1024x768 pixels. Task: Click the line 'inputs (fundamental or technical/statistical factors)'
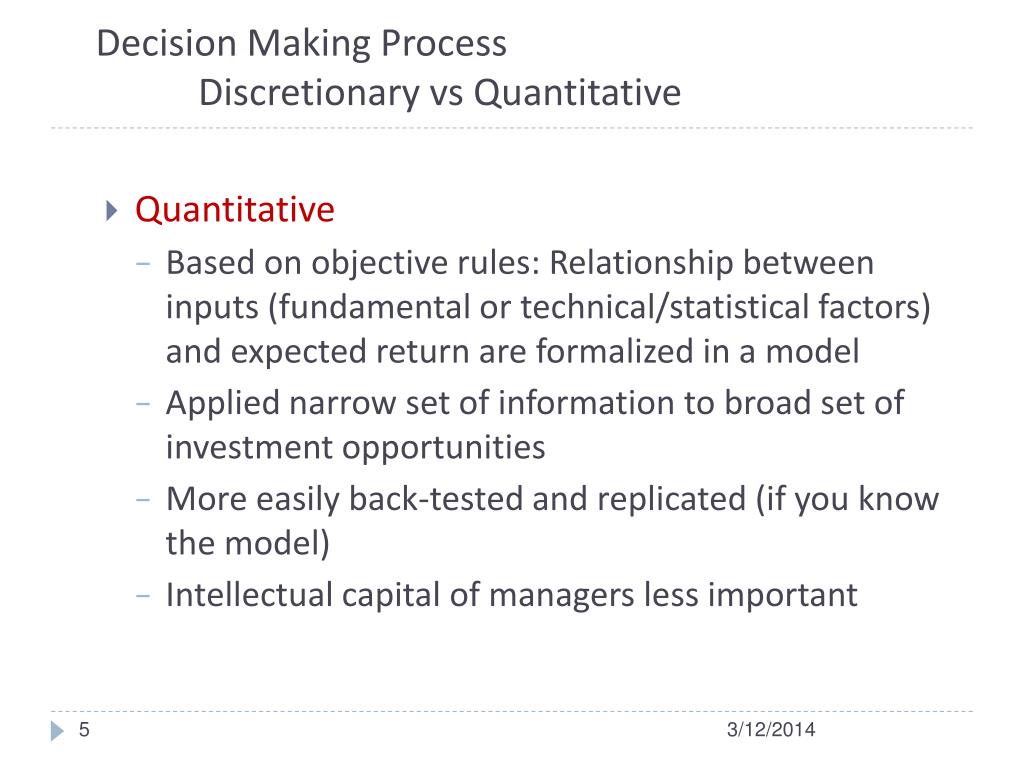[548, 308]
